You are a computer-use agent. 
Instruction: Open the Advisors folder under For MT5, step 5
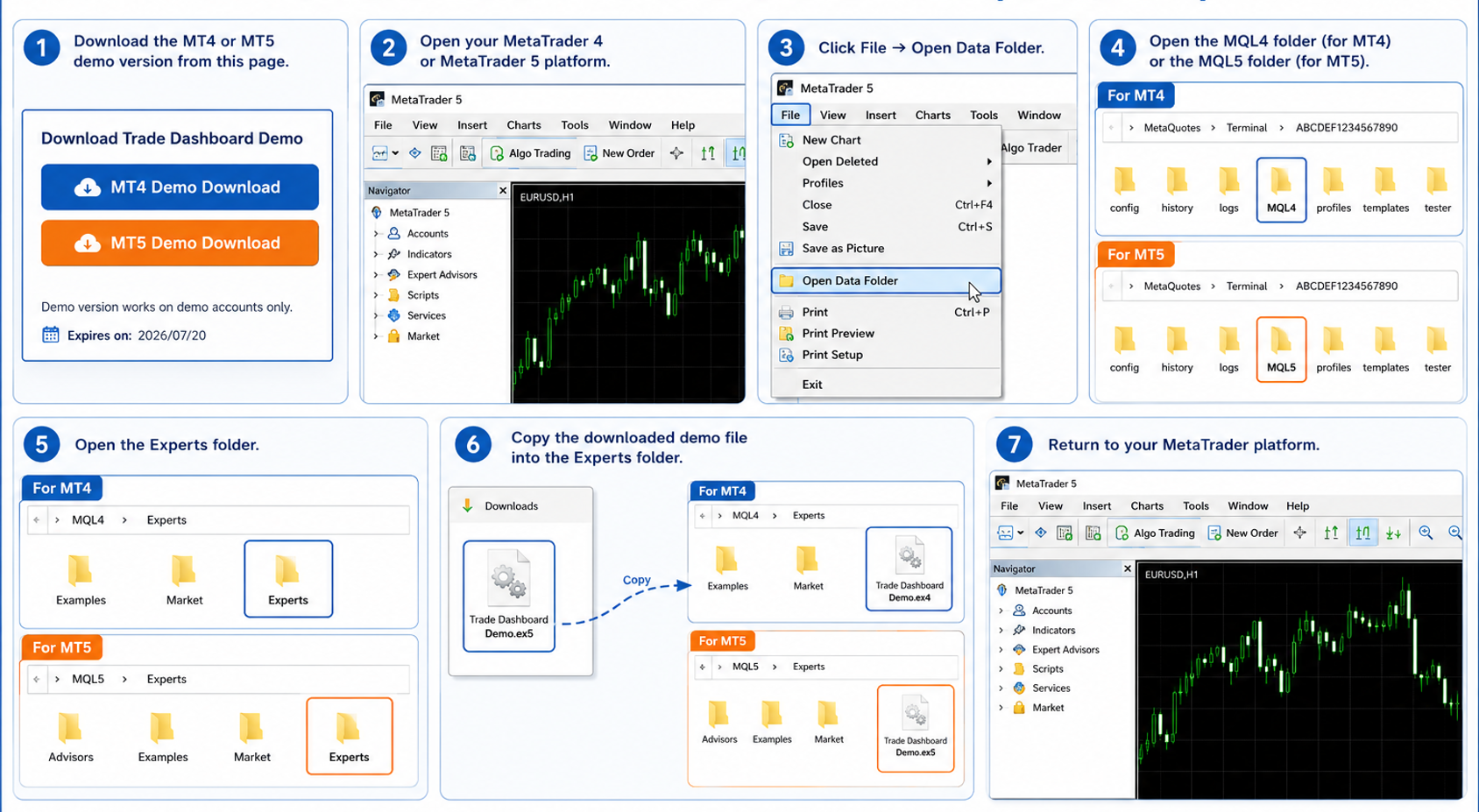tap(70, 738)
